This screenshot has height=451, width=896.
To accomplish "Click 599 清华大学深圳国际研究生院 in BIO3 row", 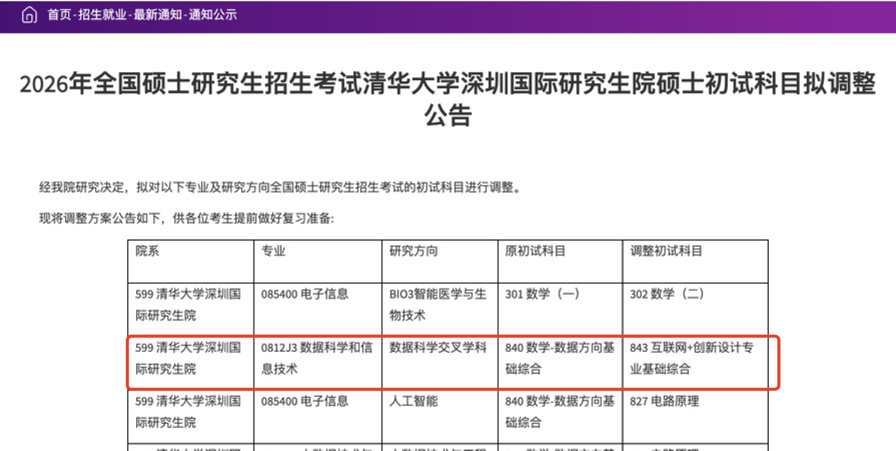I will pos(190,309).
